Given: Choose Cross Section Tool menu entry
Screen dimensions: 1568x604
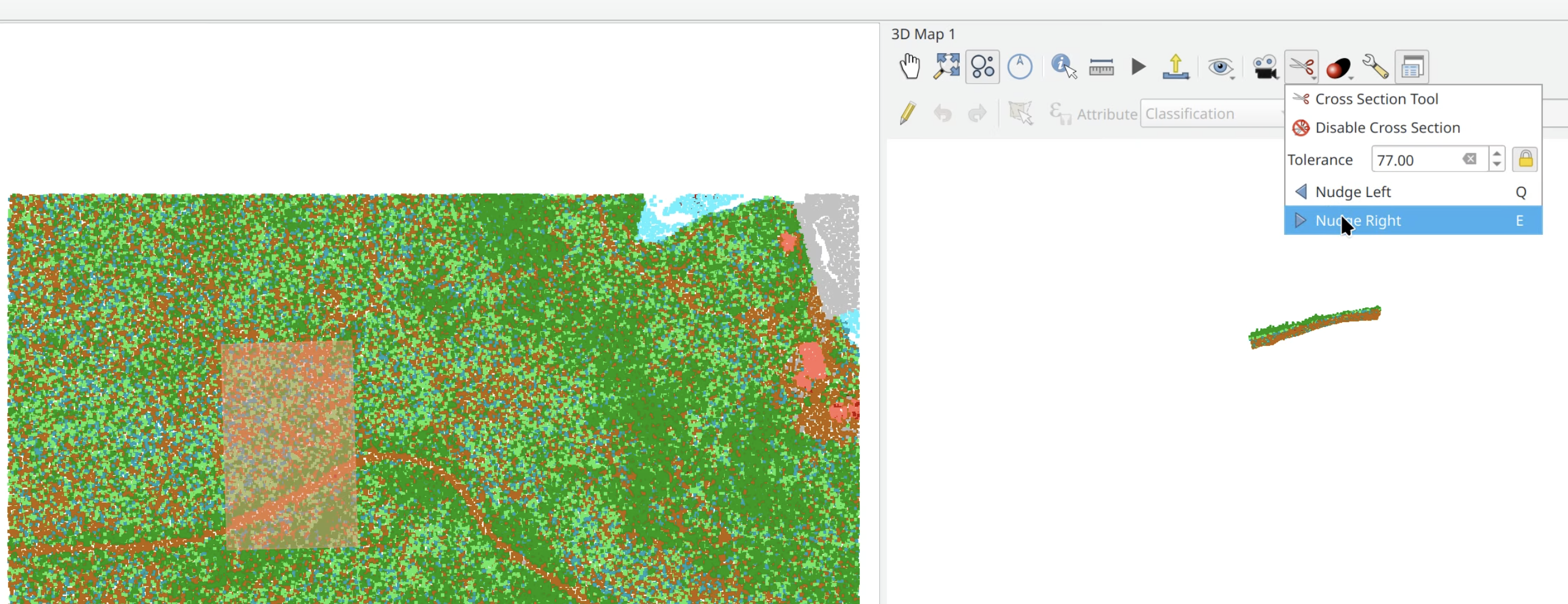Looking at the screenshot, I should pyautogui.click(x=1376, y=99).
